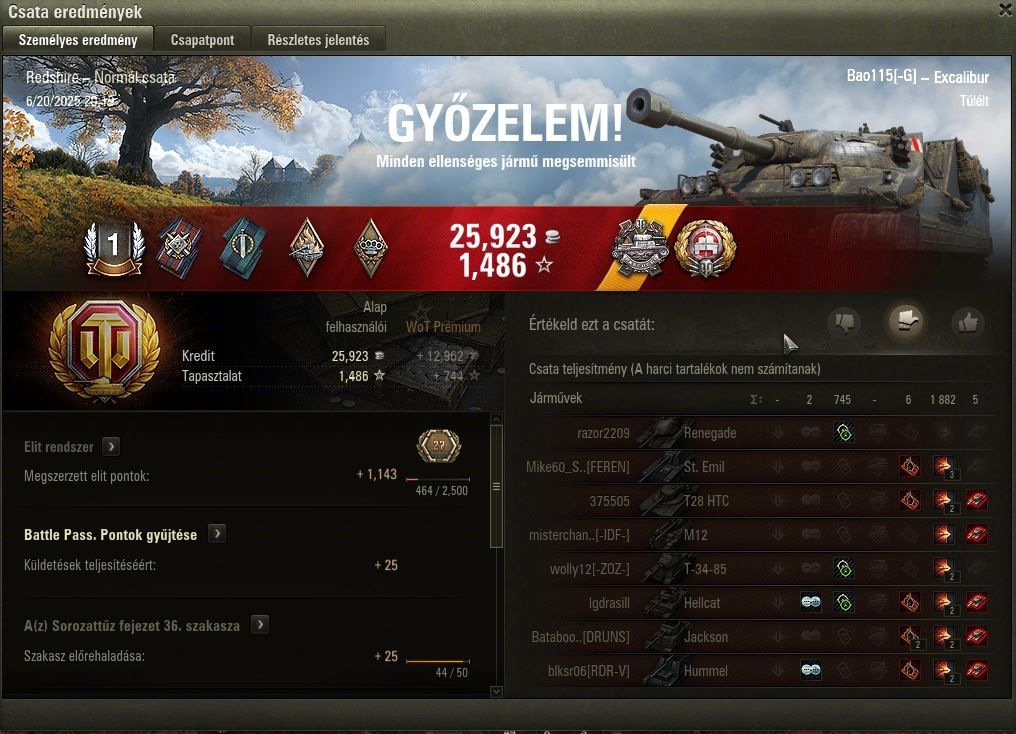Expand Battle Pass Pontok gyűjtése arrow
The width and height of the screenshot is (1016, 734).
point(217,534)
